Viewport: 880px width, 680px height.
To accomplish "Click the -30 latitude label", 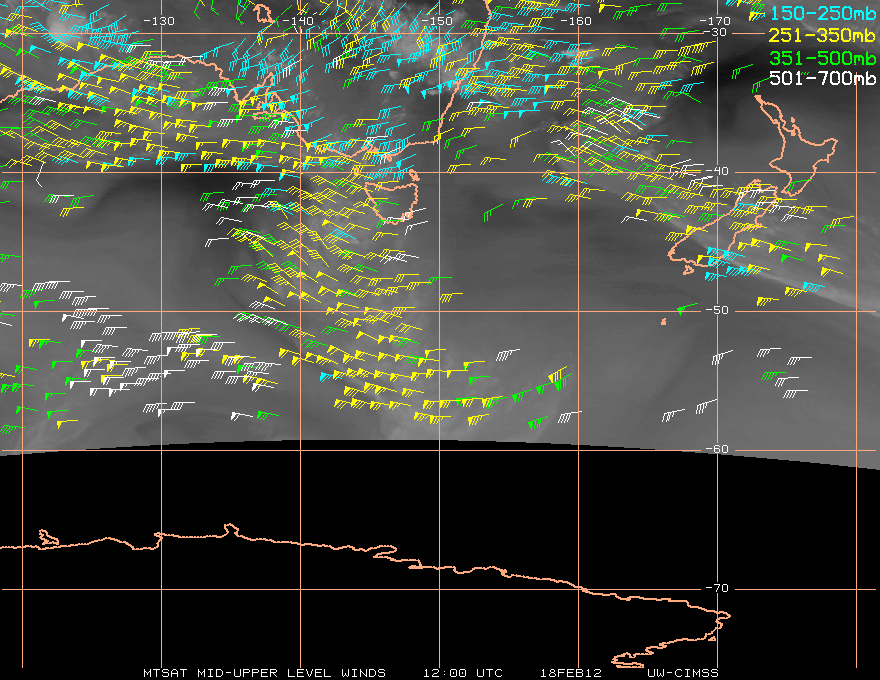I will [716, 33].
